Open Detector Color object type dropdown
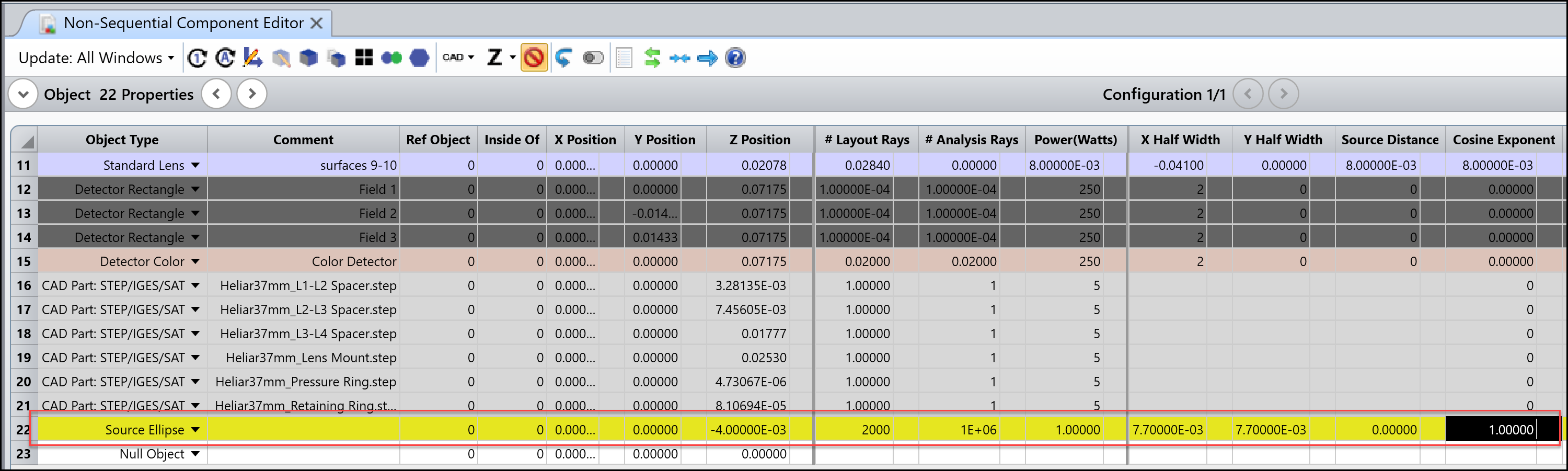This screenshot has width=1568, height=471. [195, 262]
